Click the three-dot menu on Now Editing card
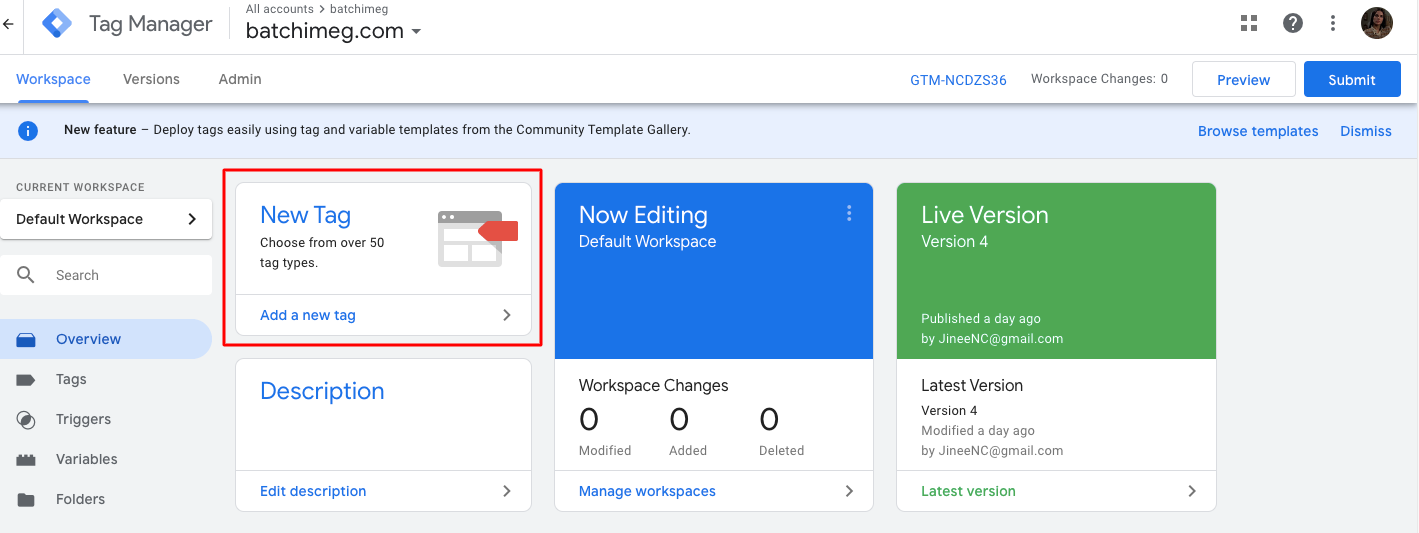 click(849, 213)
